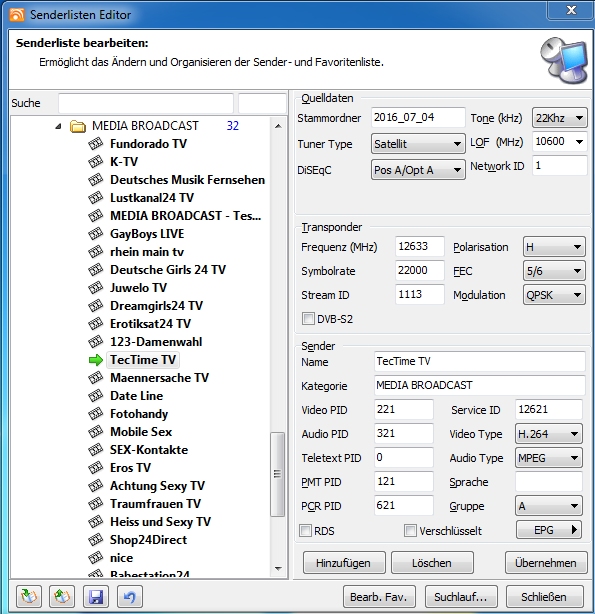Click the Senderlisten Editor title bar icon
Image resolution: width=595 pixels, height=614 pixels.
point(17,14)
